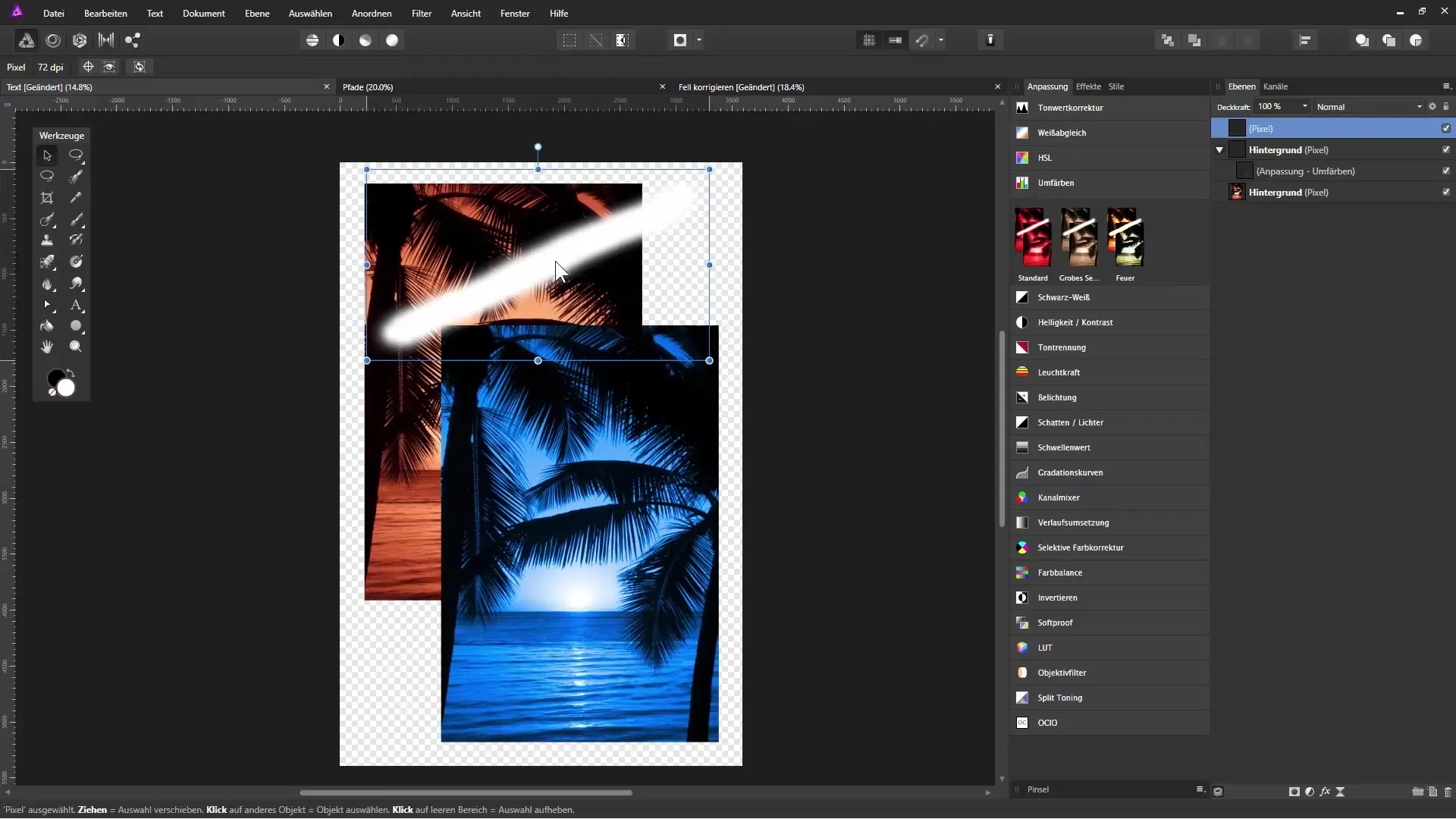Select the Flood Fill bucket tool
This screenshot has width=1456, height=819.
click(x=47, y=326)
